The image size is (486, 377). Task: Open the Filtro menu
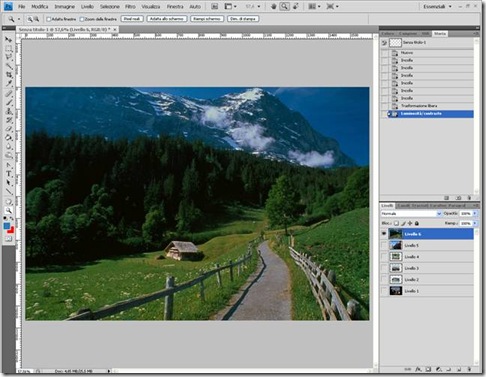pyautogui.click(x=130, y=6)
